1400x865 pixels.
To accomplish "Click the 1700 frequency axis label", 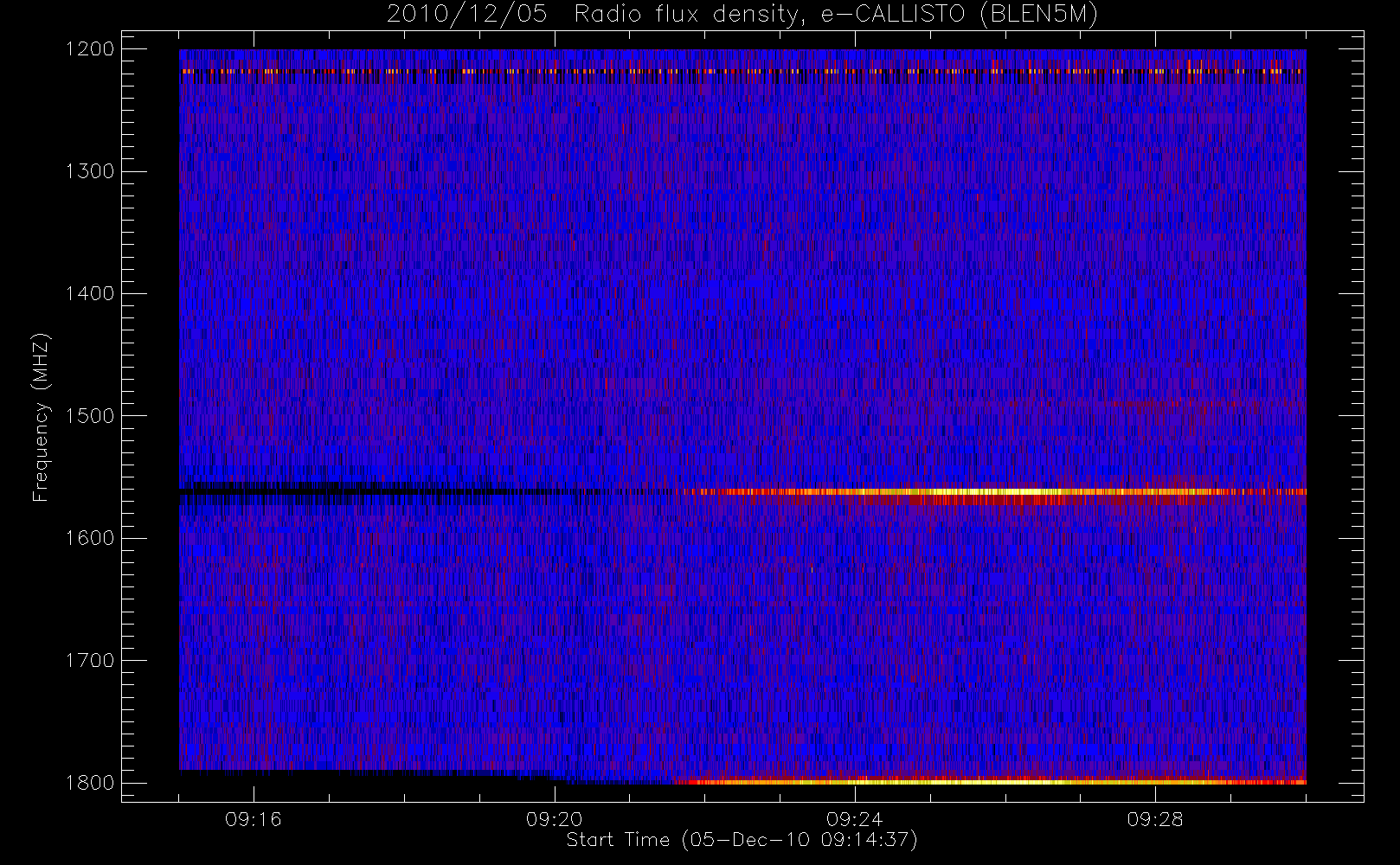I will [90, 660].
